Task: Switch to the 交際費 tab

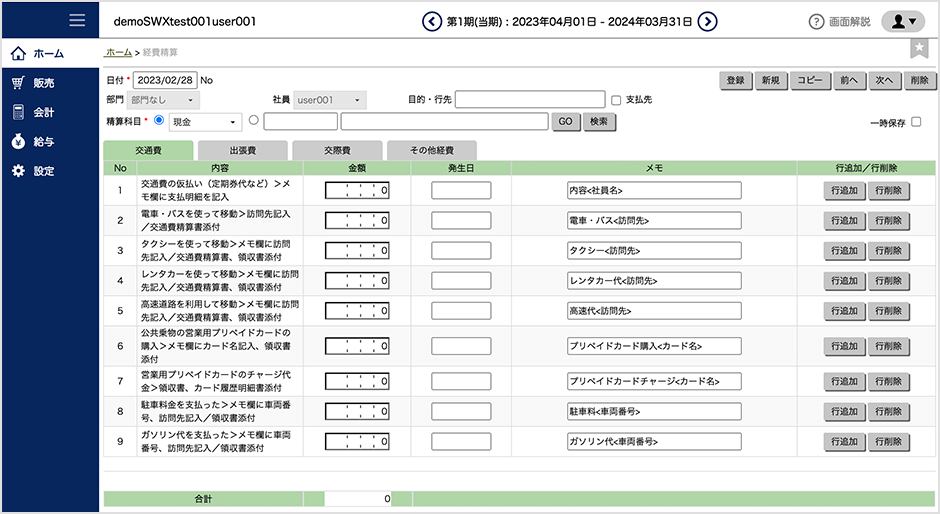Action: coord(338,151)
